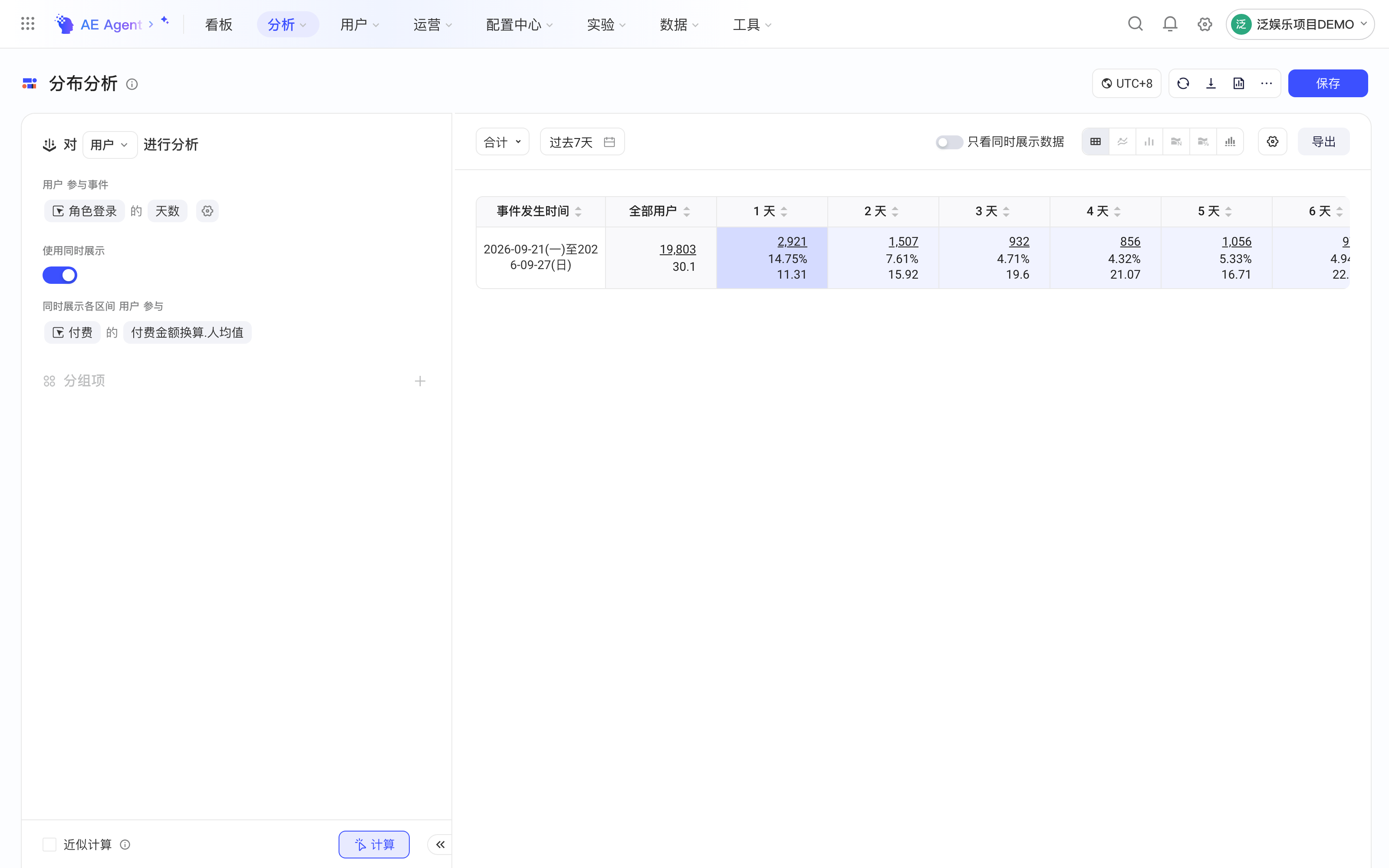This screenshot has height=868, width=1389.
Task: Check the 近似计算 checkbox
Action: click(49, 845)
